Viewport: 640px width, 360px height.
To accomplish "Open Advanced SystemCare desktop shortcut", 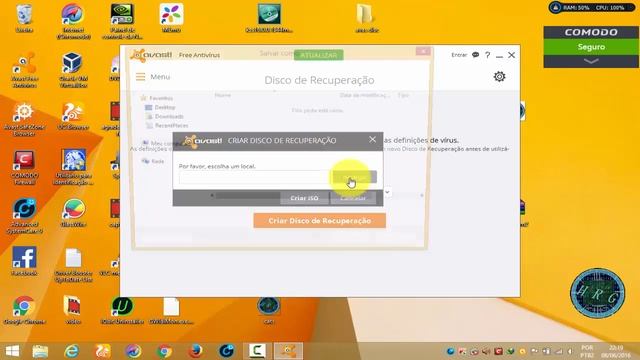I will [24, 216].
